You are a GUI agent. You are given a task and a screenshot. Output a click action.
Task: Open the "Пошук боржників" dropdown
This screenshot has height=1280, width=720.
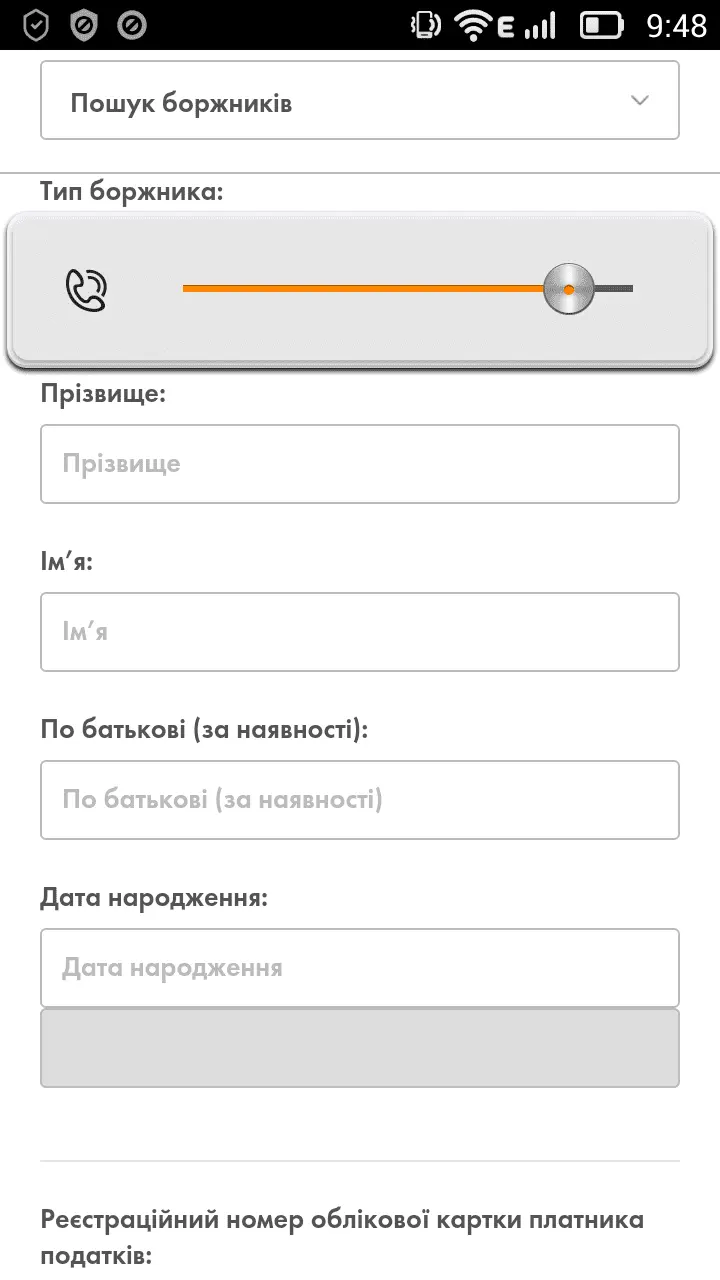[340, 101]
